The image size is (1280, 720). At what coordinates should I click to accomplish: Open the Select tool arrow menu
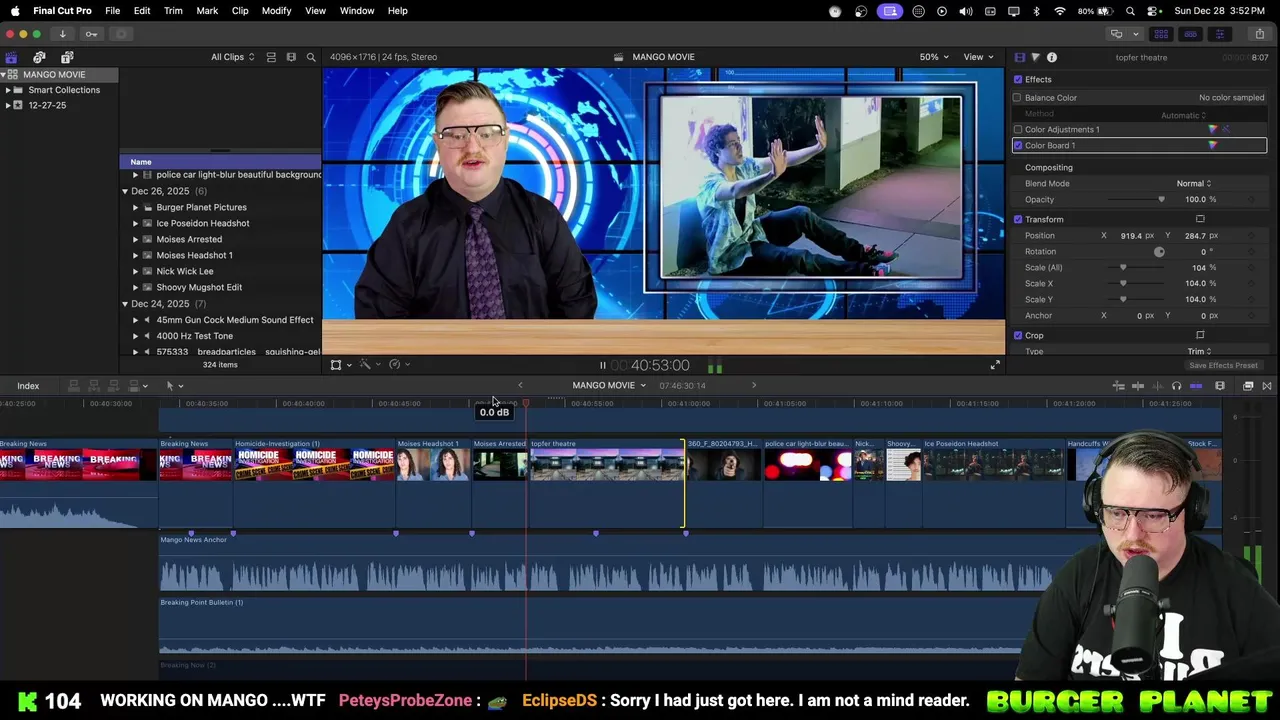(x=174, y=386)
